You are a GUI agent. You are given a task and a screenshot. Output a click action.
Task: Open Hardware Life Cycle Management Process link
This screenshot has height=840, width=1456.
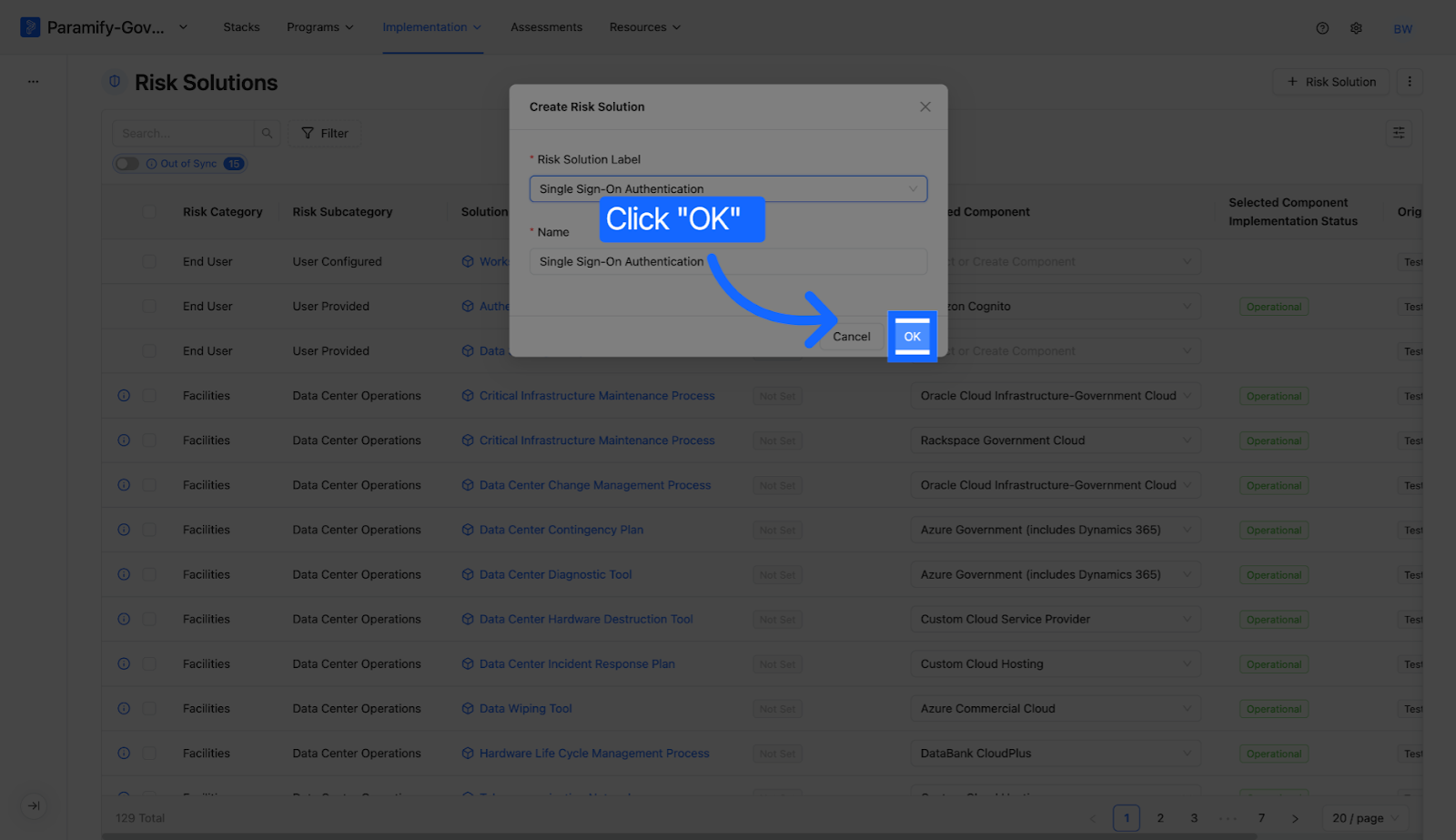[594, 753]
